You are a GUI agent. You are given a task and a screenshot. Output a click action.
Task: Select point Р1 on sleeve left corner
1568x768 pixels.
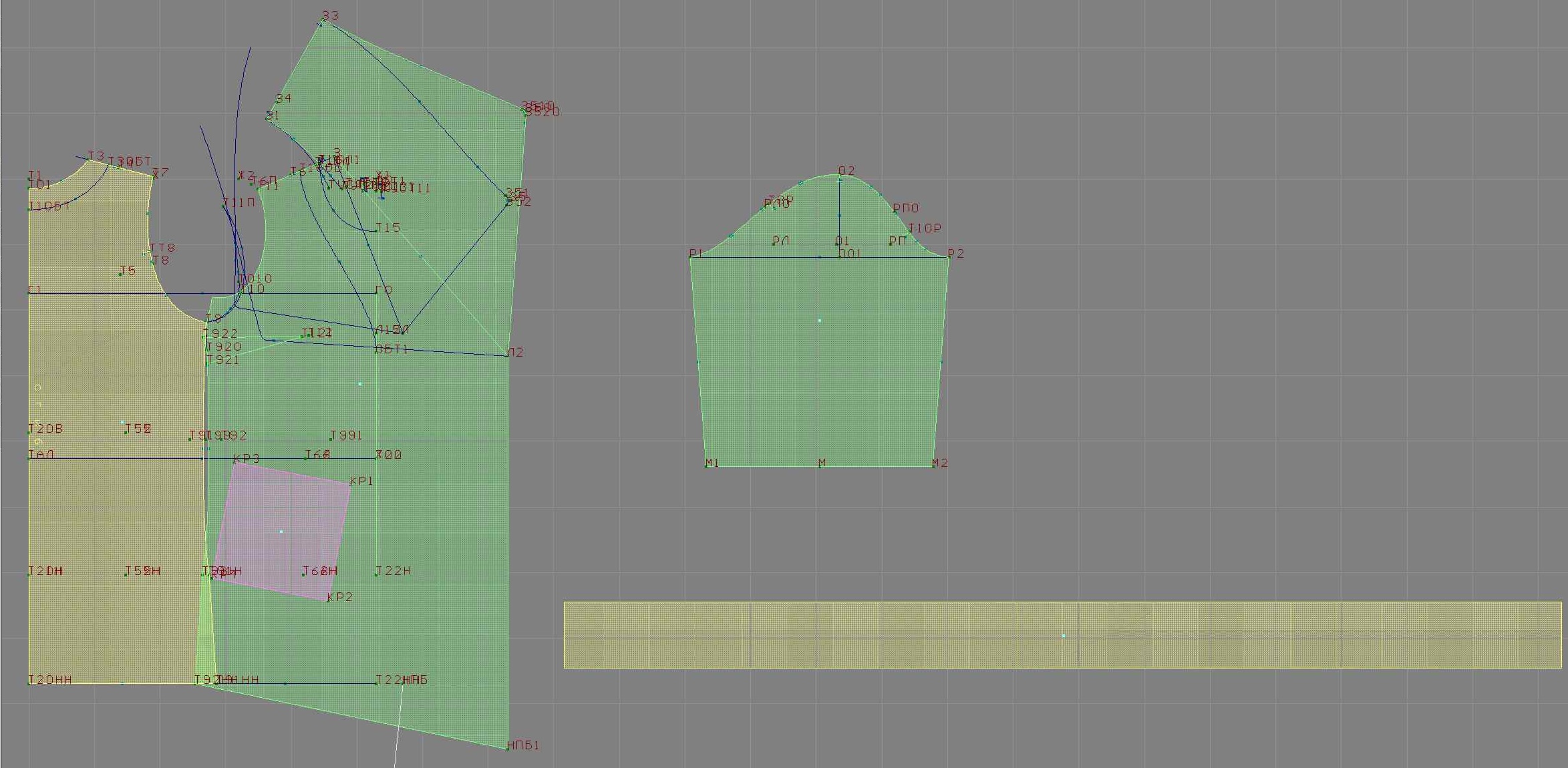691,257
